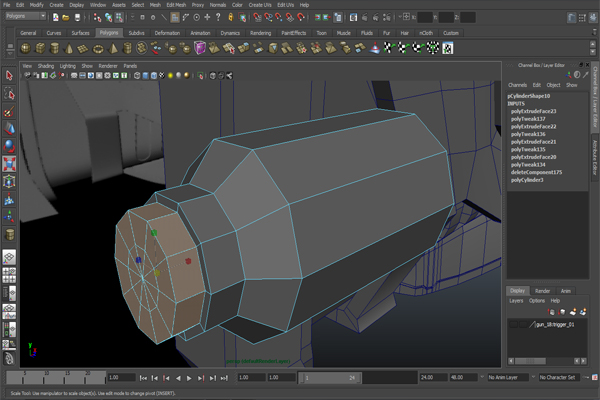
Task: Create a polygon pipe from the shelf
Action: (127, 49)
